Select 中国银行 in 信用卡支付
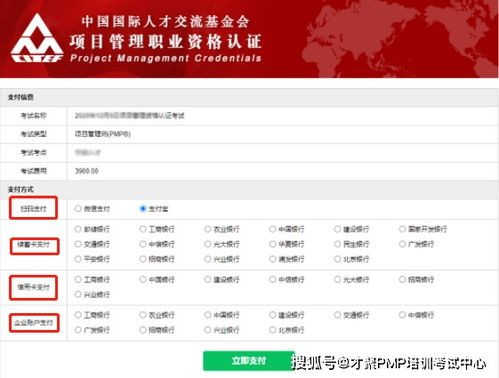This screenshot has height=378, width=499. pyautogui.click(x=143, y=279)
